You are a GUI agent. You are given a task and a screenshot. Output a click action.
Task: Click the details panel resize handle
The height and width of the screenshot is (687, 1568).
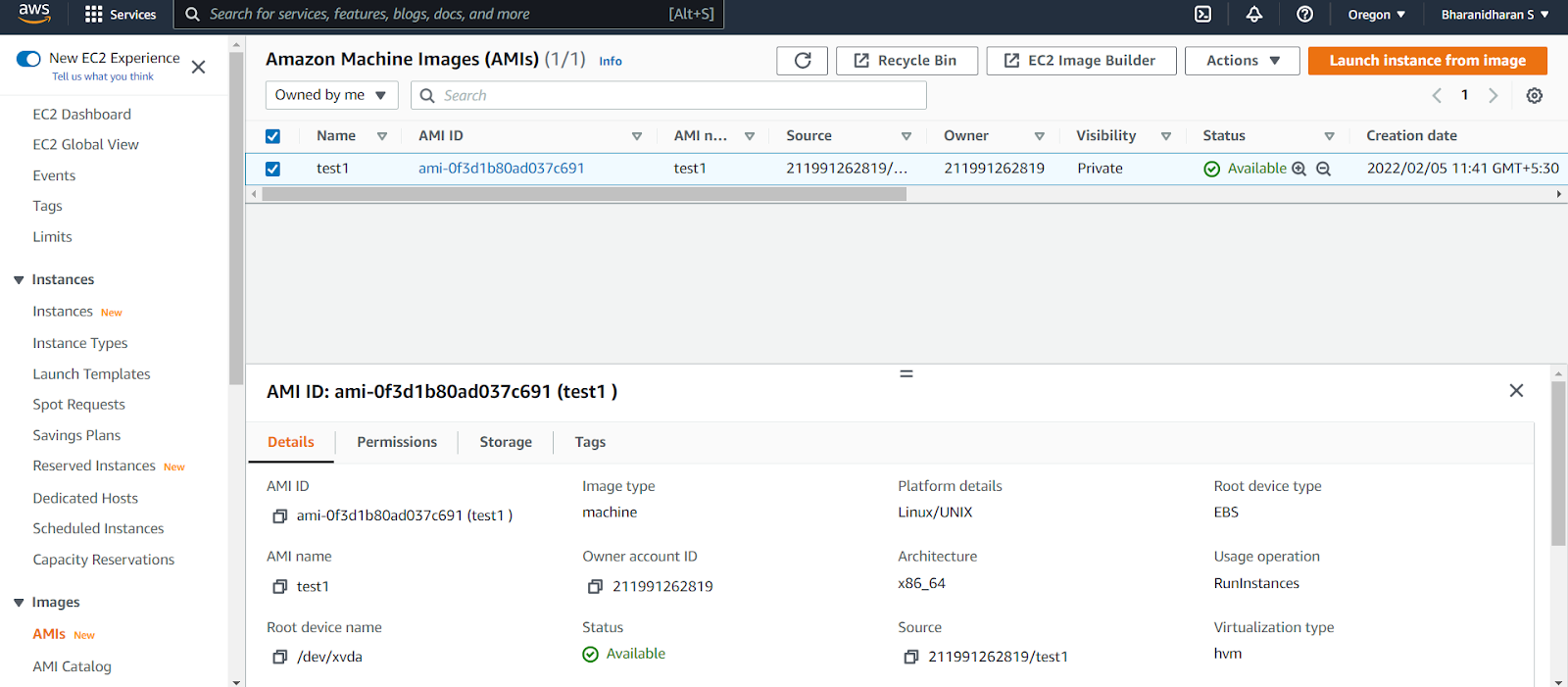[x=906, y=373]
